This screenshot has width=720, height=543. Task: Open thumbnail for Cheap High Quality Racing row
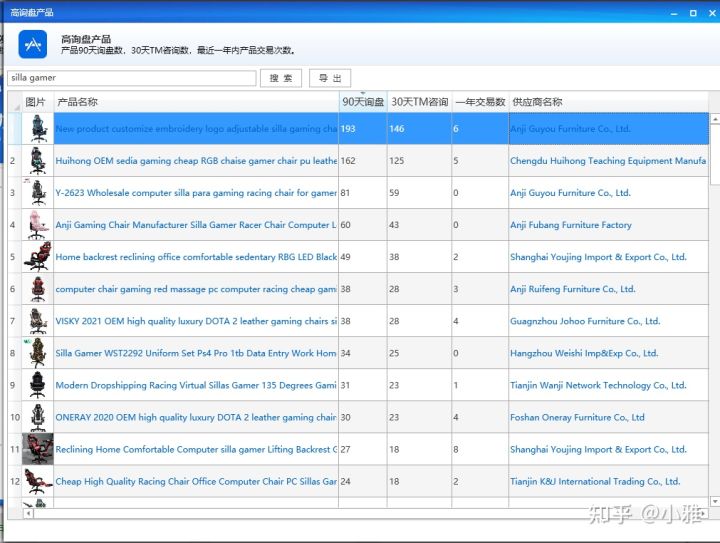click(x=38, y=481)
